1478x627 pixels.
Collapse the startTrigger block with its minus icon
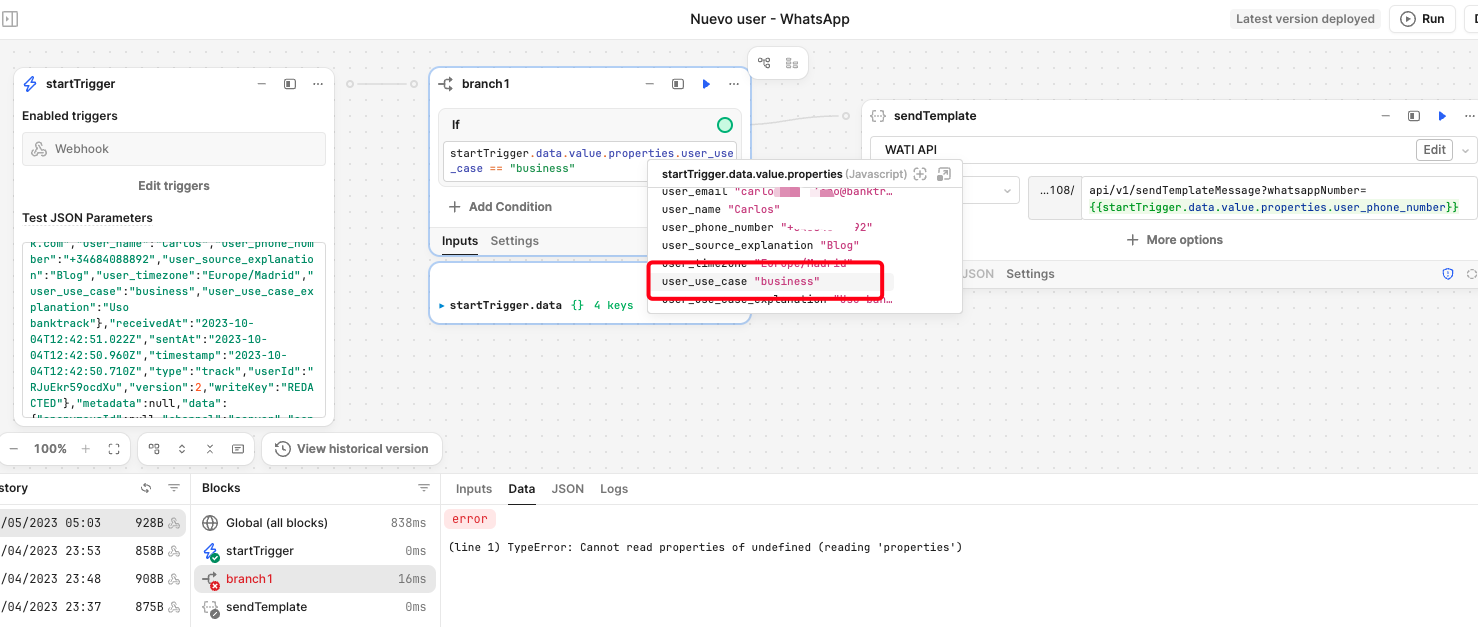click(x=261, y=84)
